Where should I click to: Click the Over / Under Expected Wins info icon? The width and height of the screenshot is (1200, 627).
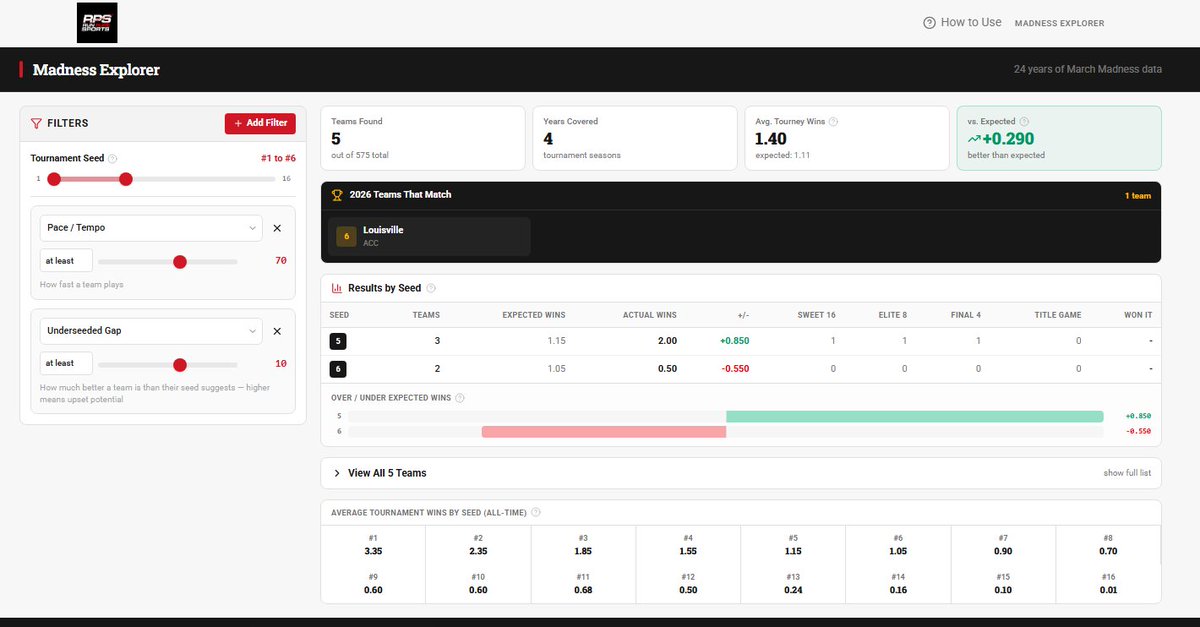(459, 398)
